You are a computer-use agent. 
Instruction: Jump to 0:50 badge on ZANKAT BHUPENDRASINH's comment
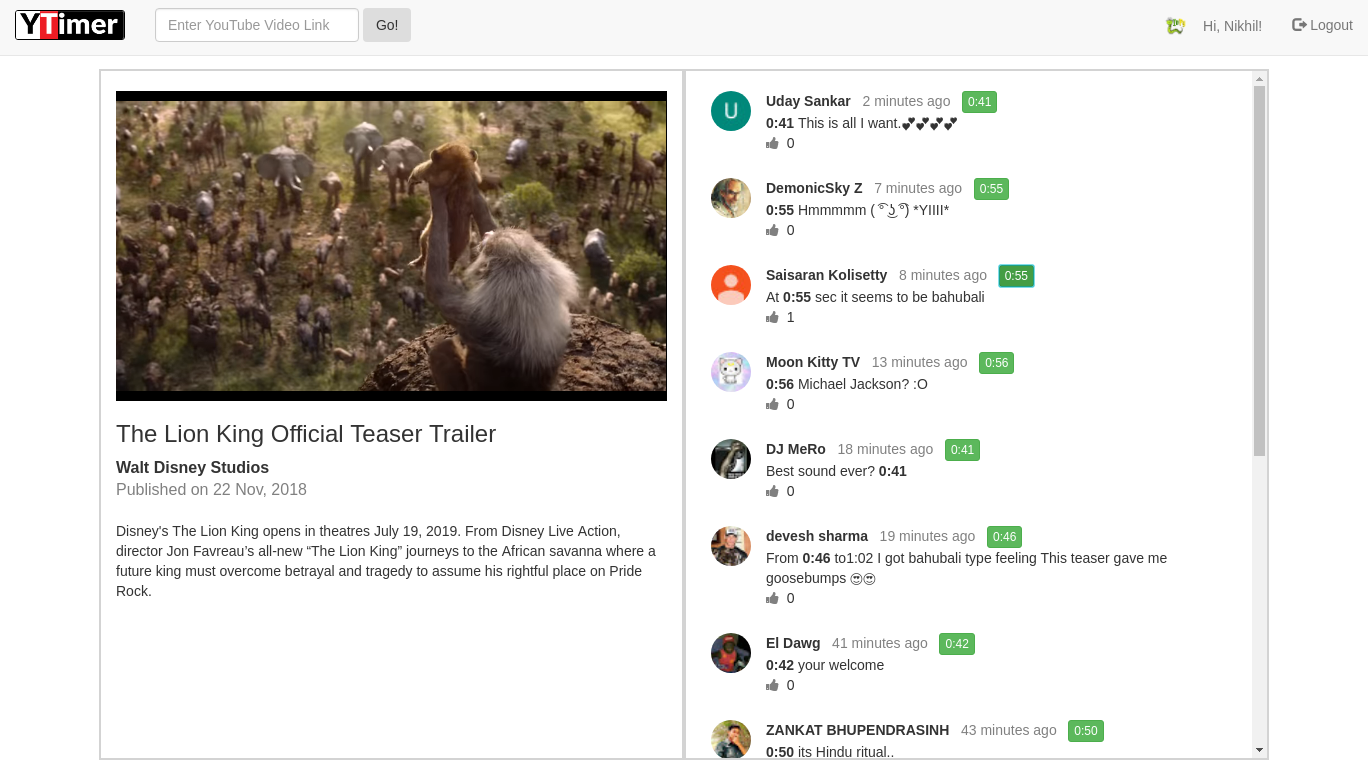pyautogui.click(x=1086, y=731)
